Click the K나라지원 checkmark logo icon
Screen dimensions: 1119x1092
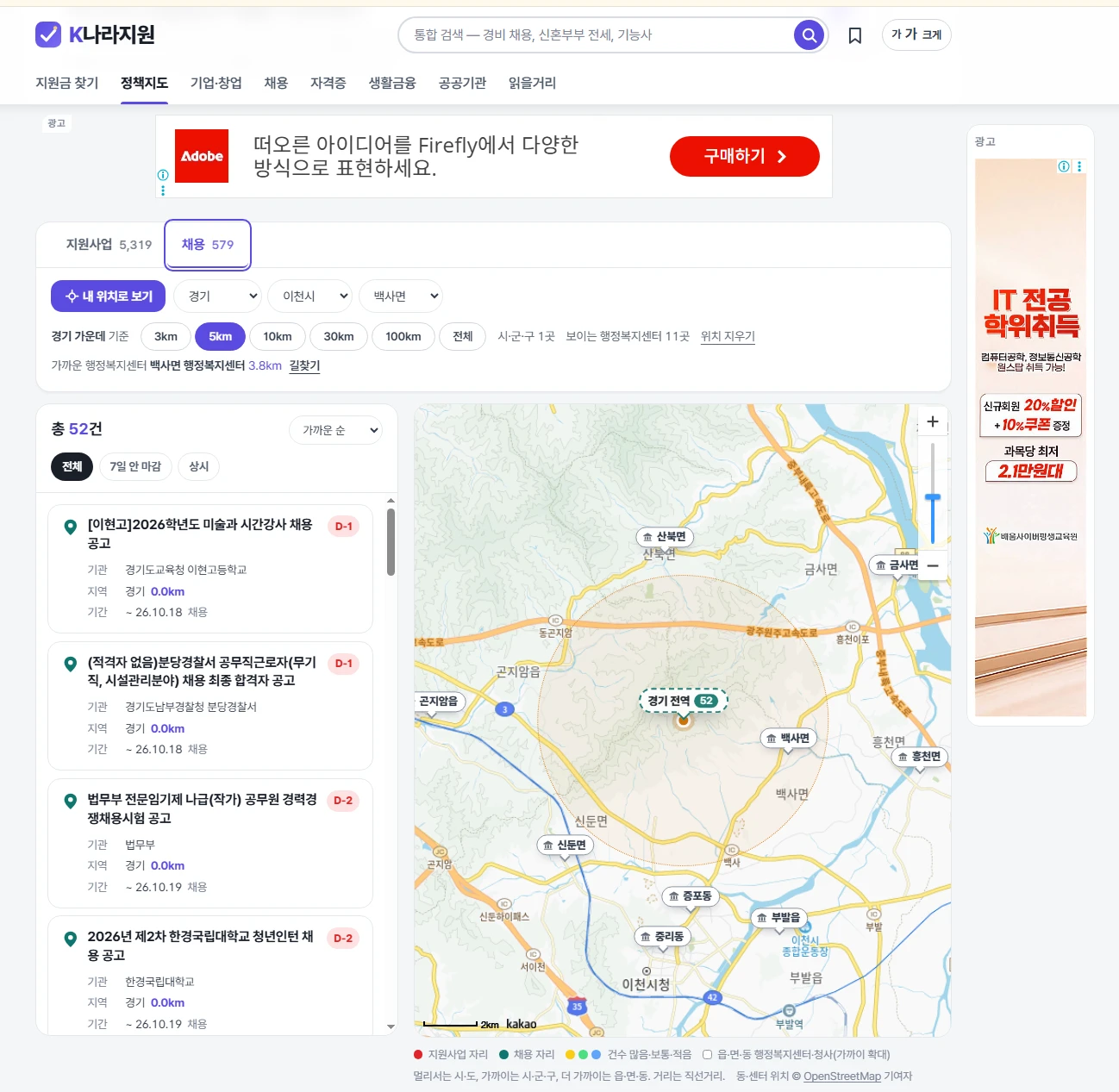(x=48, y=34)
